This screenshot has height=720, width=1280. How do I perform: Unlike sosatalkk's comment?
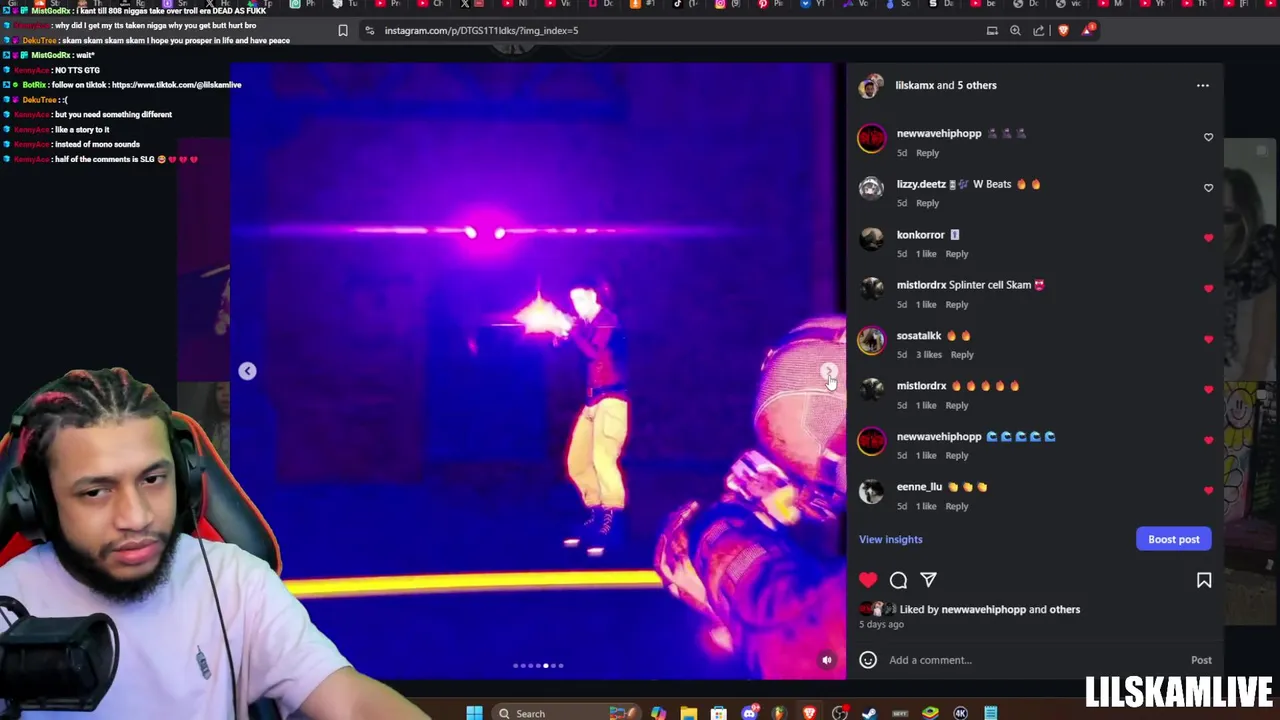(1208, 339)
